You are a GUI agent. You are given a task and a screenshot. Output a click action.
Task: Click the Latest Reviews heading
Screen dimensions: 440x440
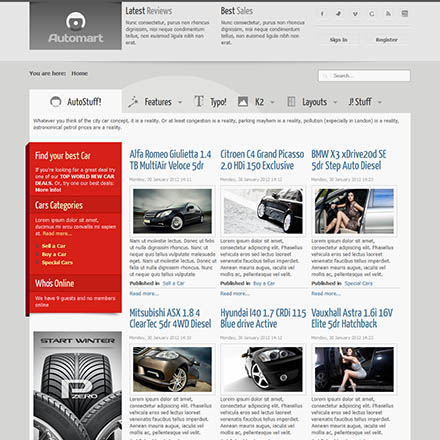point(149,11)
